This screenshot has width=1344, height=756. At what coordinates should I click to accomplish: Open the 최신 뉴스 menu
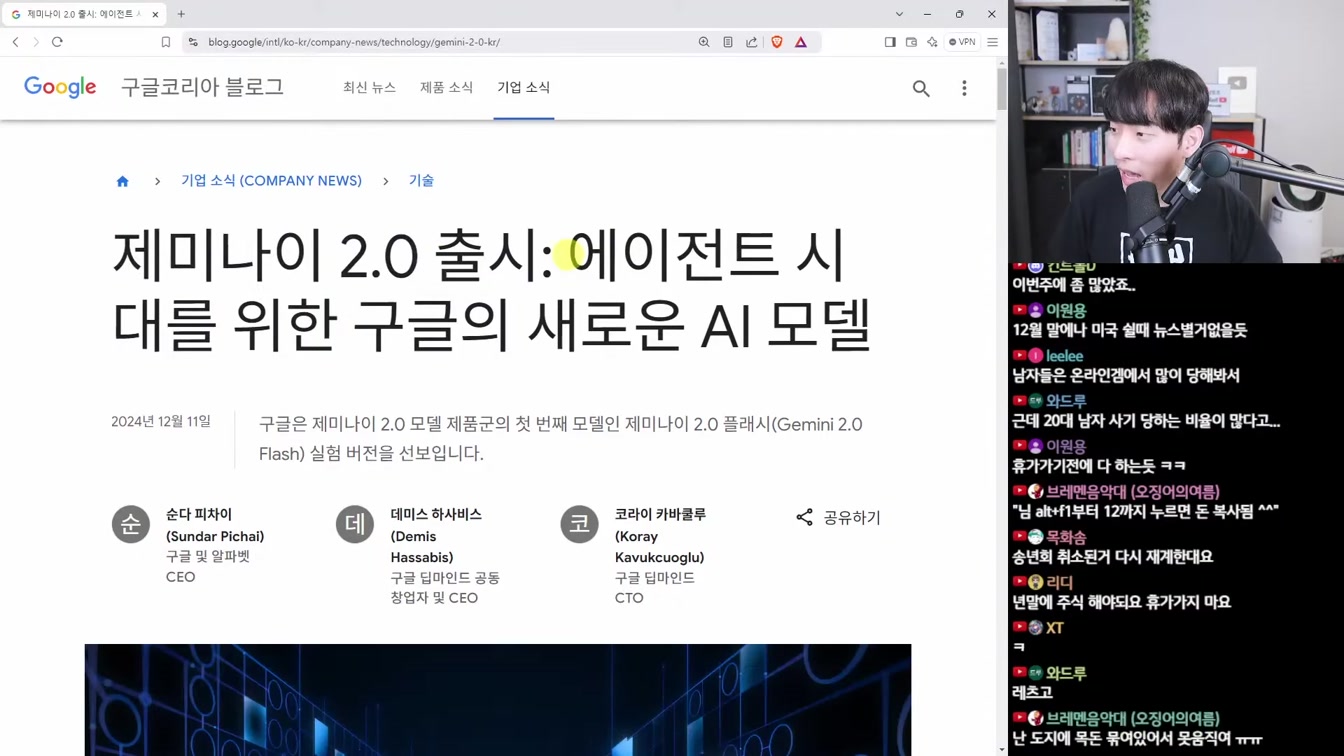(x=369, y=87)
